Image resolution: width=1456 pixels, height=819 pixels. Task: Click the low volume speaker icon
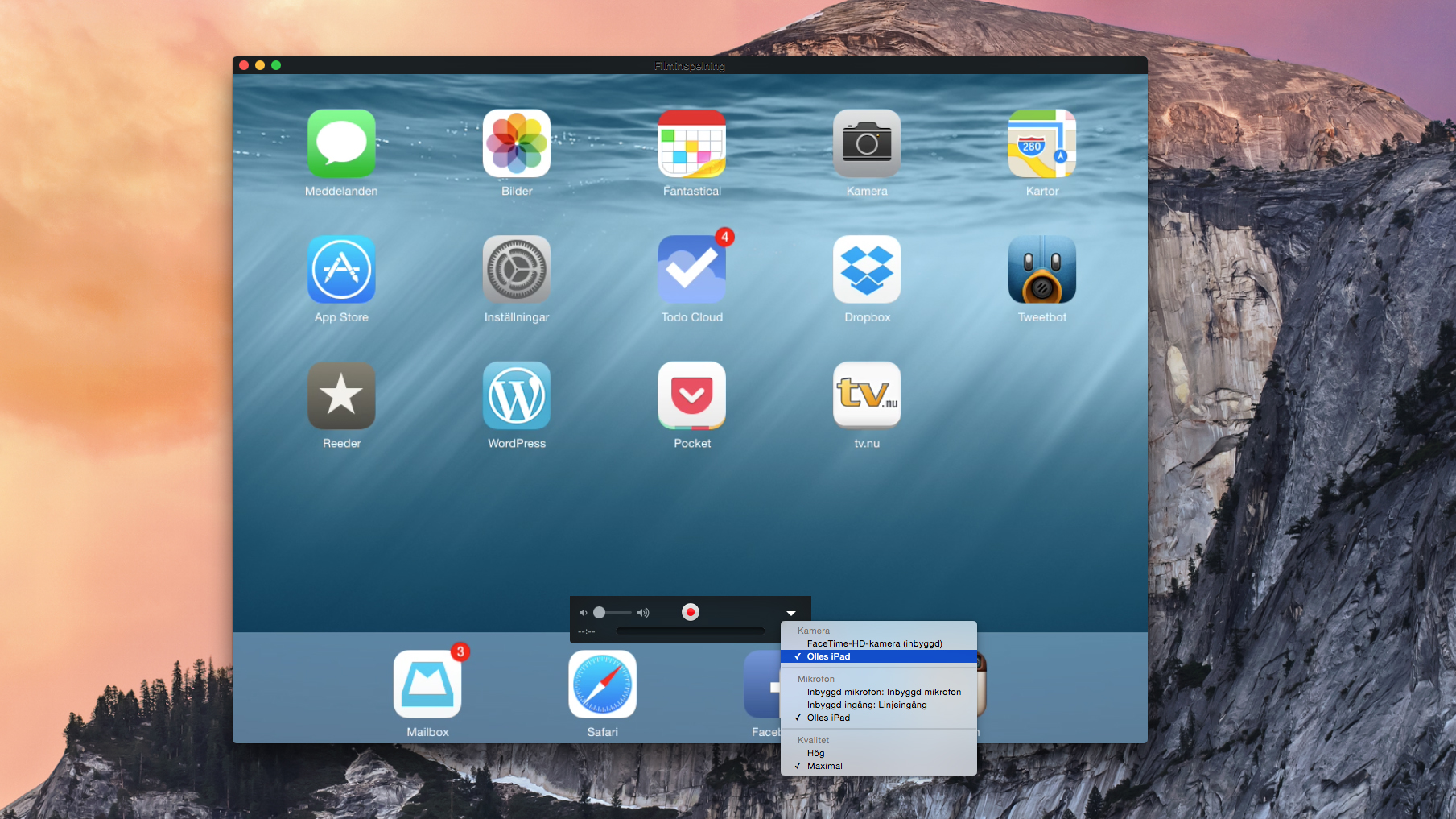click(583, 613)
